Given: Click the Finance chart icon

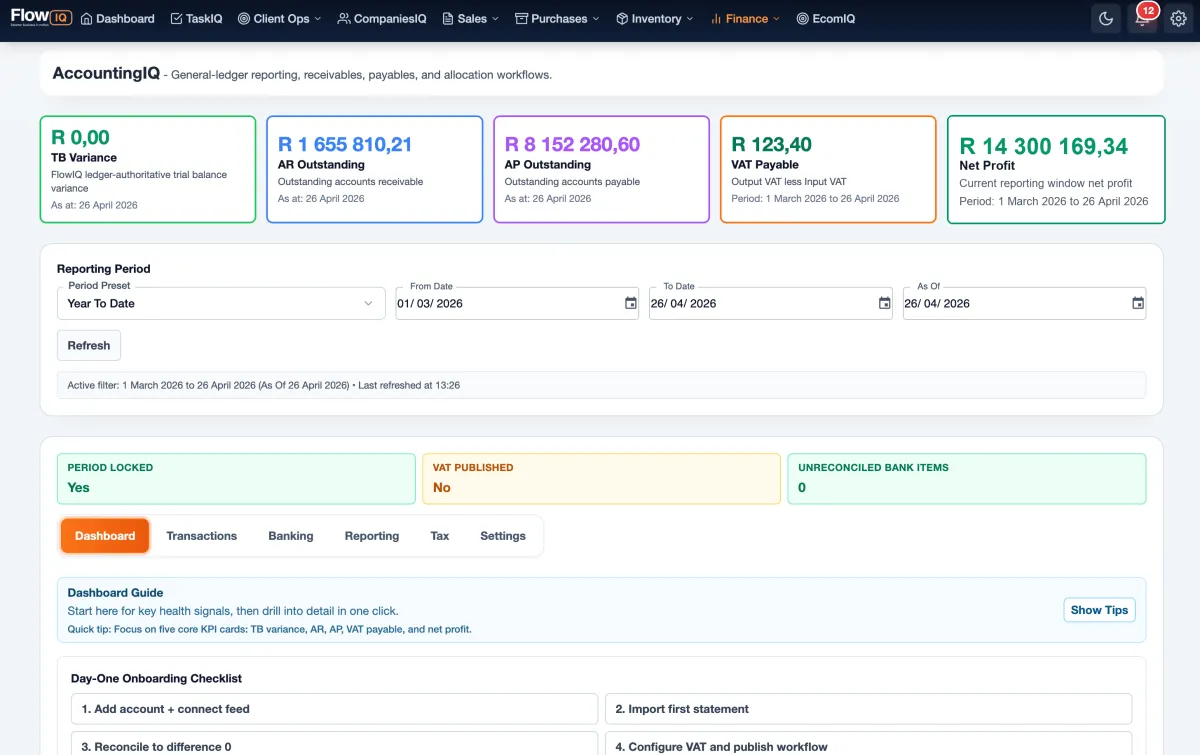Looking at the screenshot, I should click(x=716, y=19).
